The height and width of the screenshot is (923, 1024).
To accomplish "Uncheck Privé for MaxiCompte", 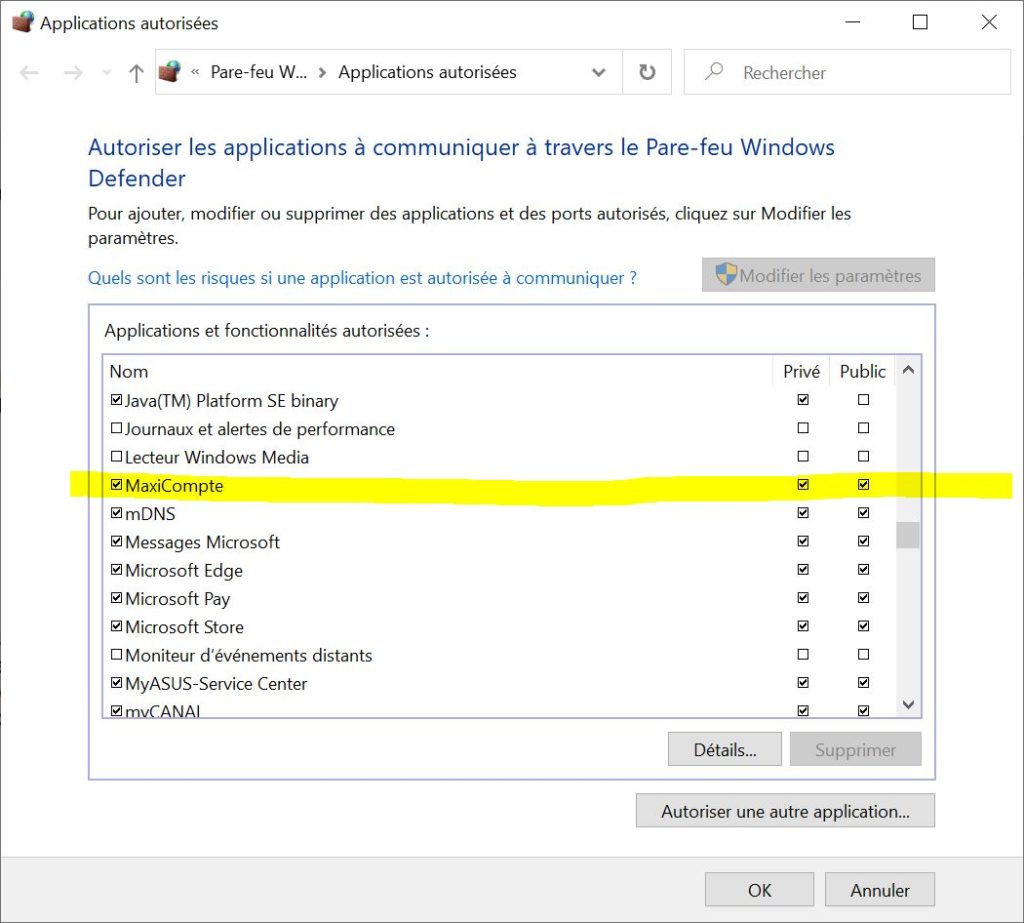I will click(x=803, y=485).
